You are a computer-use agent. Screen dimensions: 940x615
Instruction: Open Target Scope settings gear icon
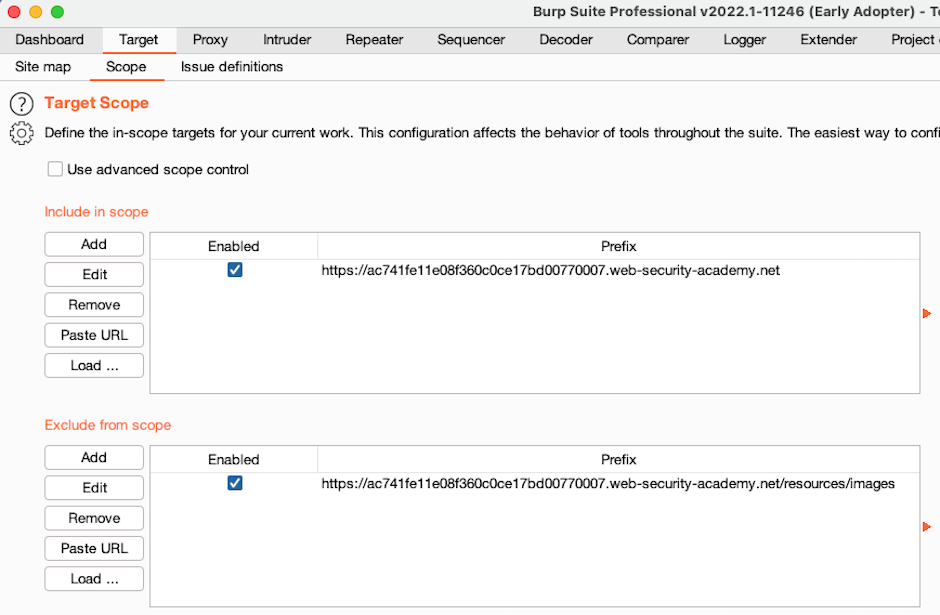22,133
